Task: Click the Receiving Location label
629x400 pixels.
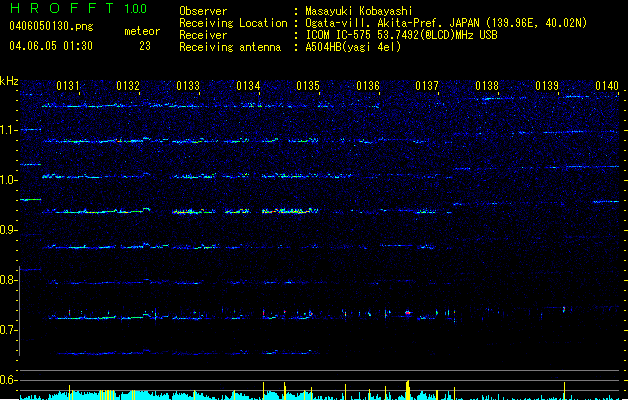Action: (233, 23)
